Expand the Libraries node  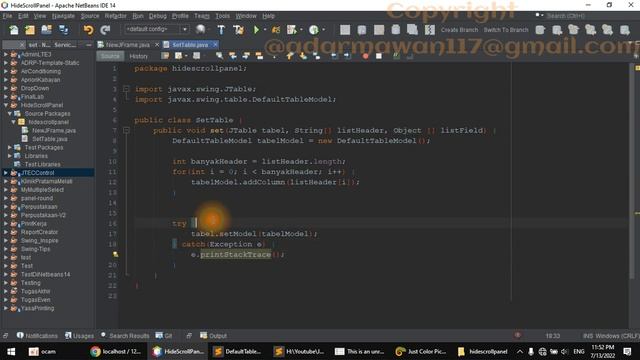click(x=10, y=156)
